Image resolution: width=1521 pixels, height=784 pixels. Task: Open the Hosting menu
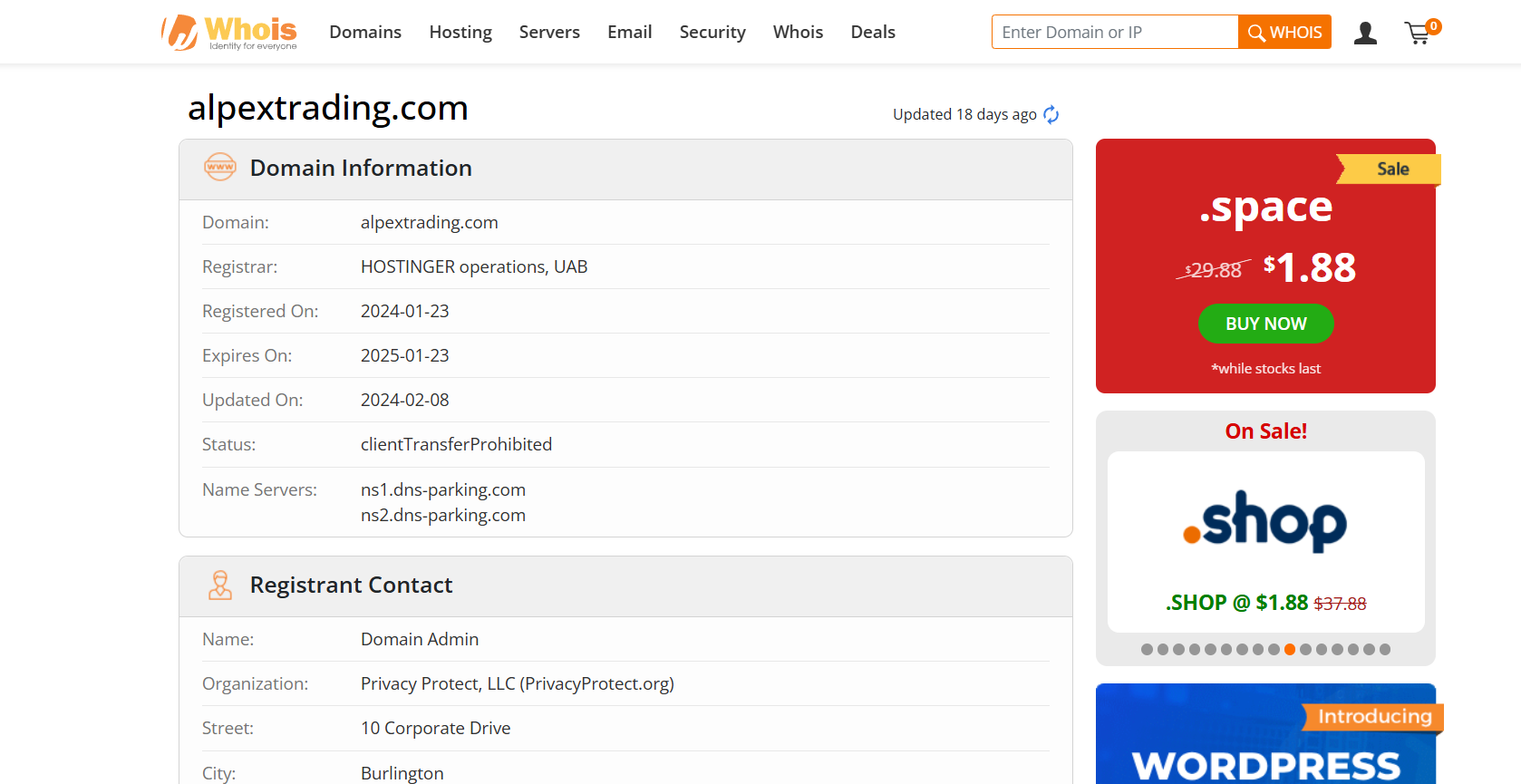point(460,32)
